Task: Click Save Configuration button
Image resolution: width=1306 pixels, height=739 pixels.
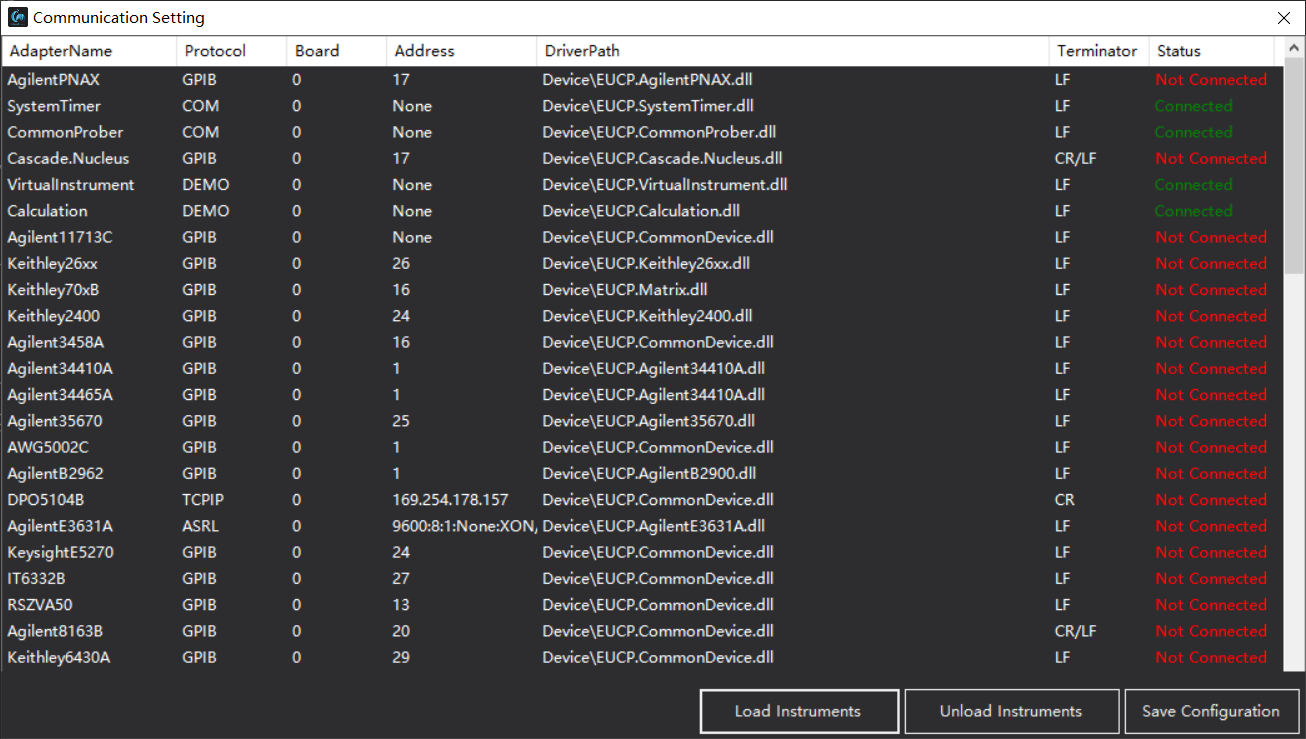Action: coord(1211,711)
